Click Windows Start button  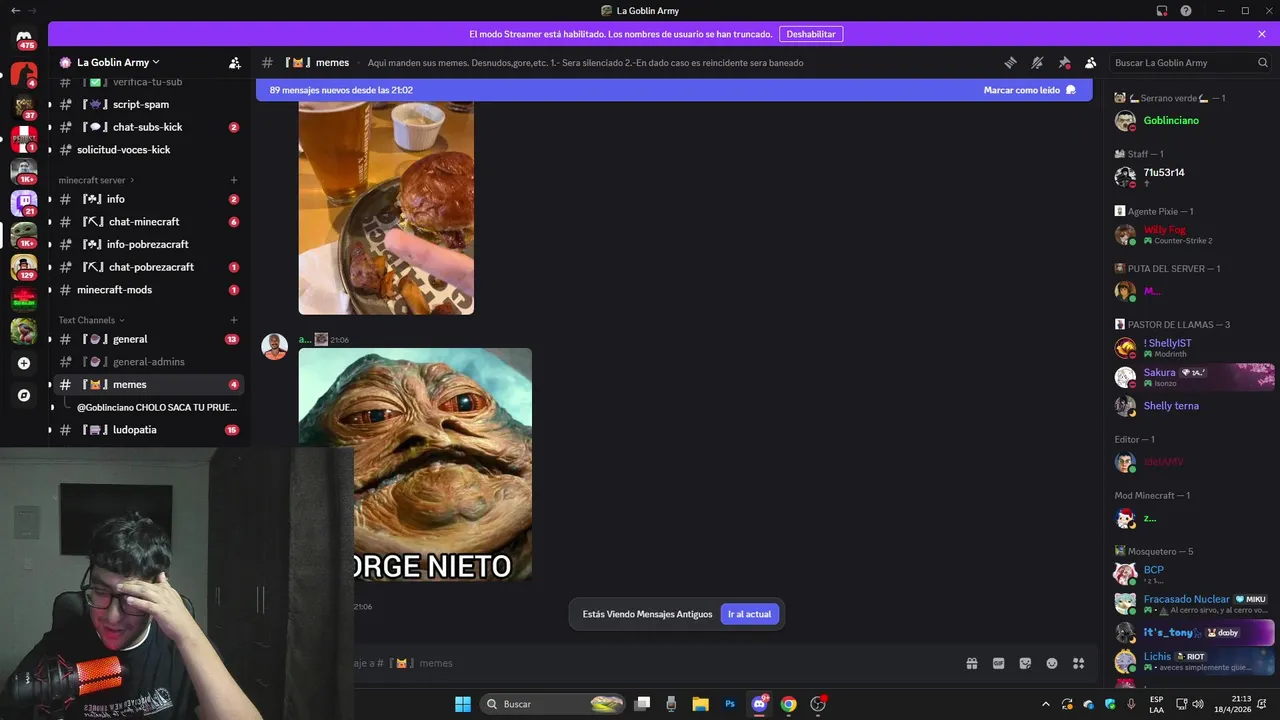[x=463, y=704]
